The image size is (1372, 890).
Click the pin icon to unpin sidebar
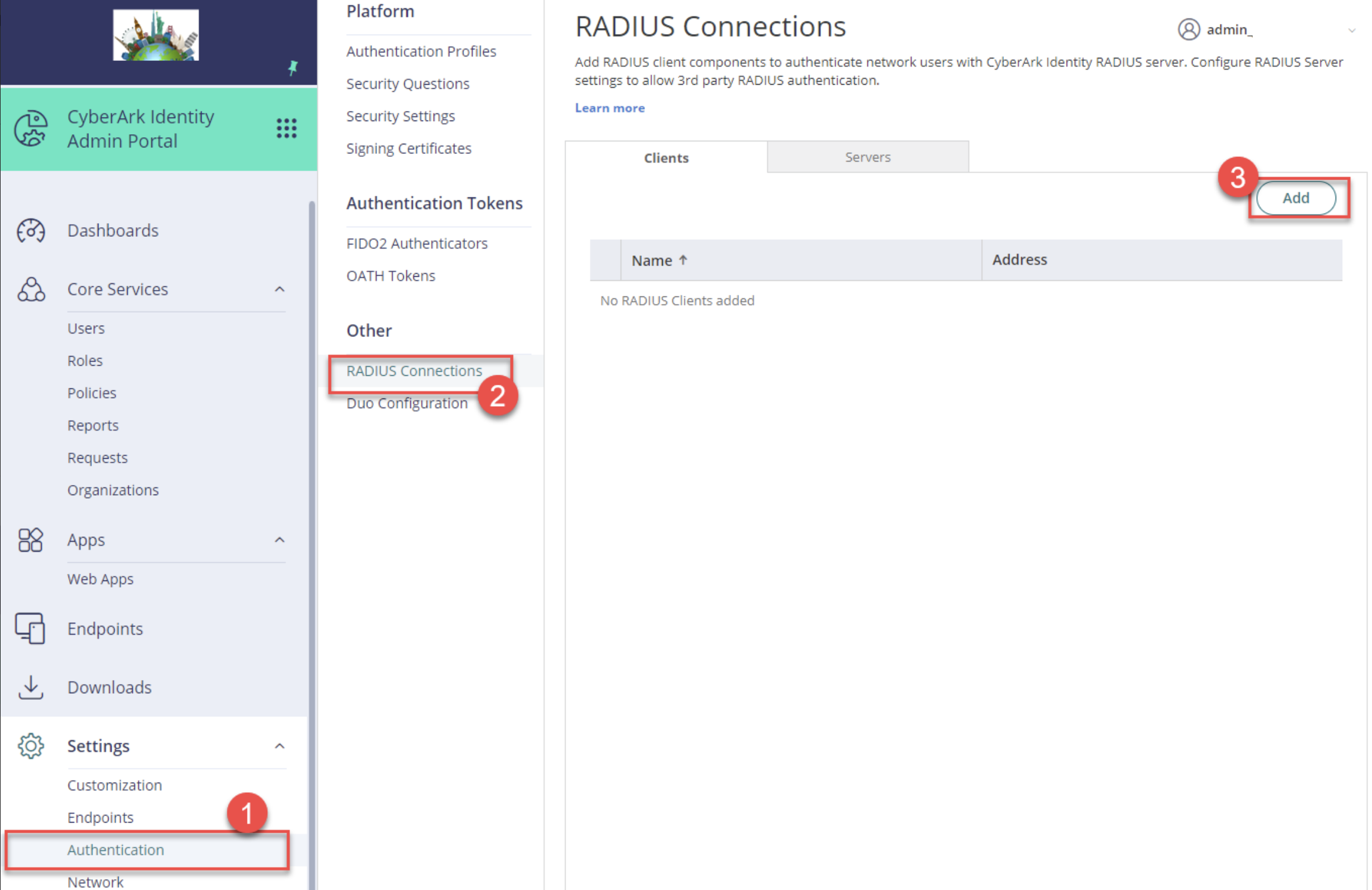(x=292, y=67)
